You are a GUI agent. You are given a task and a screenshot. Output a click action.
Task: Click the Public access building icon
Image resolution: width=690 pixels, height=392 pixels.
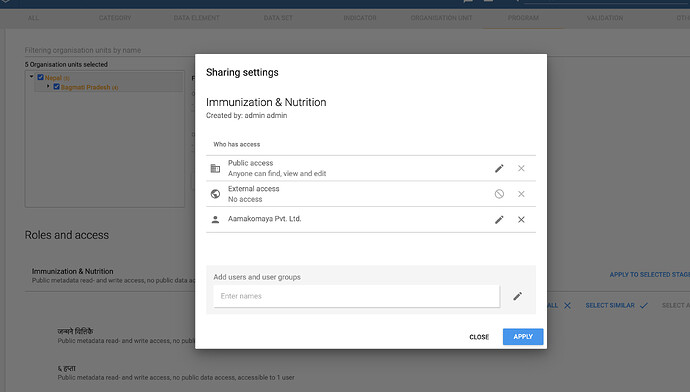(215, 169)
